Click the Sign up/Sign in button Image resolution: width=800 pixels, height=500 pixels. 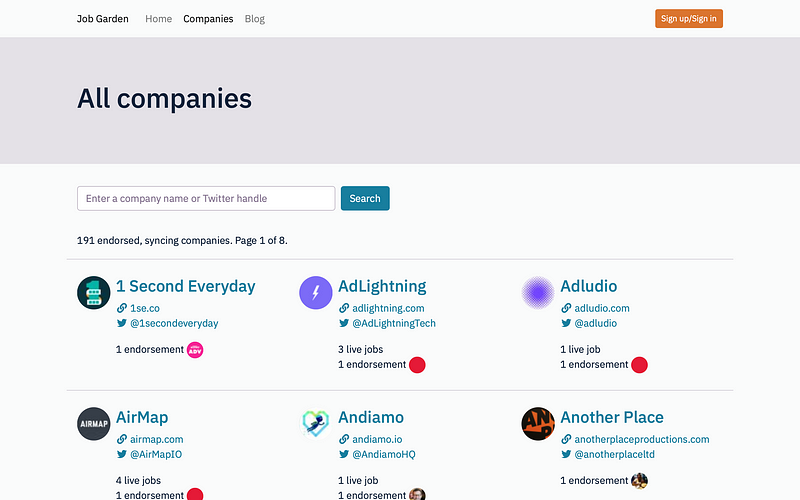689,18
